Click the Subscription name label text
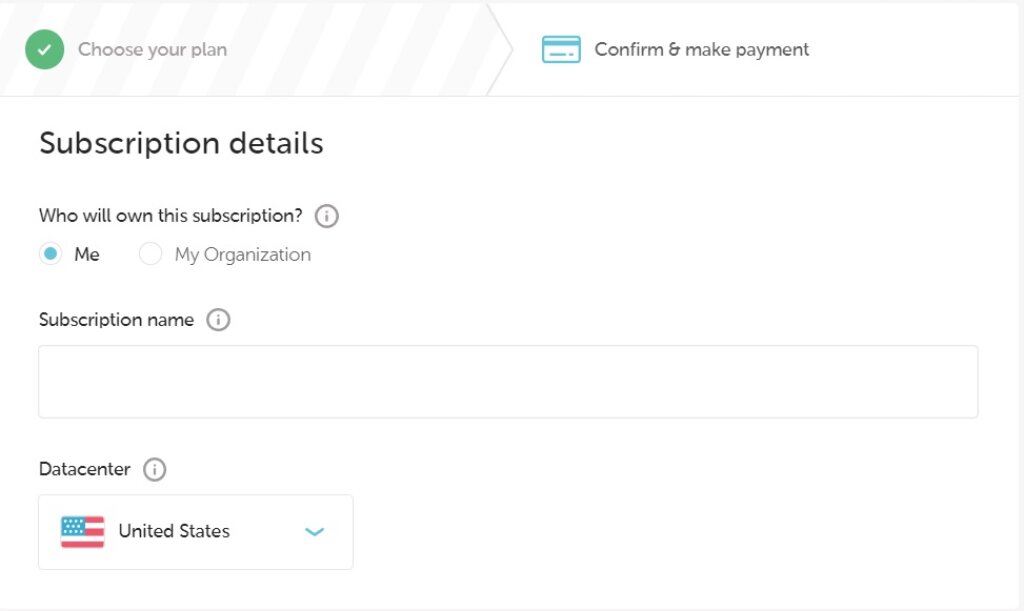This screenshot has height=611, width=1024. click(x=116, y=320)
